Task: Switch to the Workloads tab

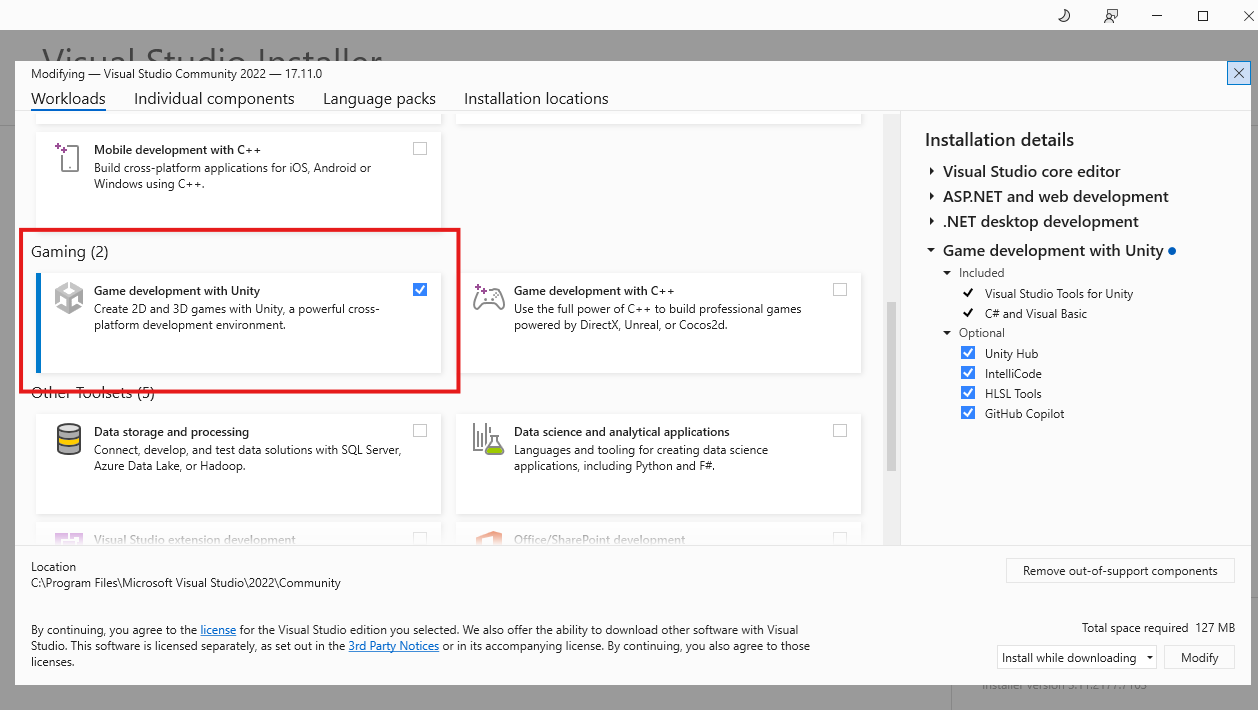Action: pyautogui.click(x=68, y=98)
